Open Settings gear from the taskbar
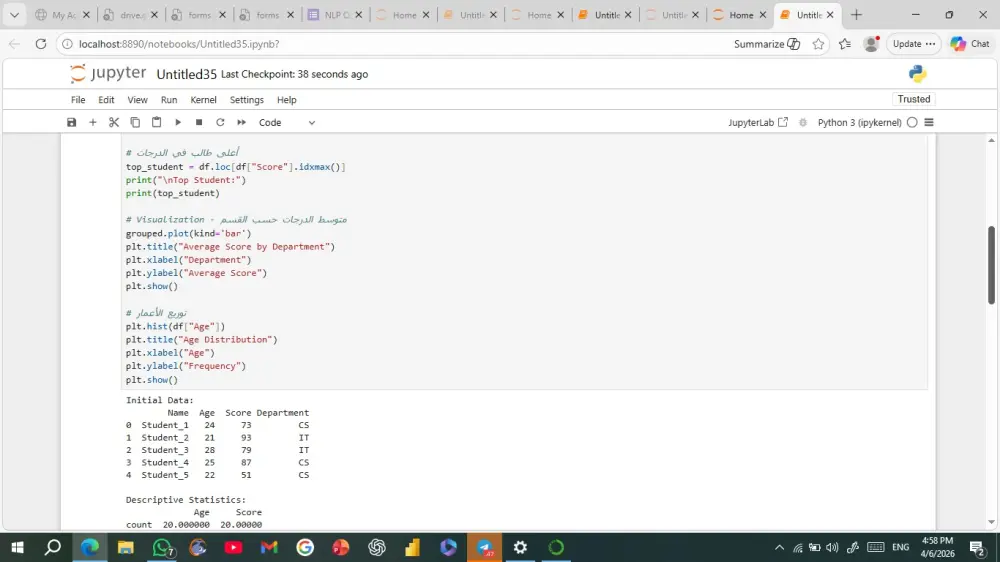This screenshot has height=562, width=1000. coord(520,547)
